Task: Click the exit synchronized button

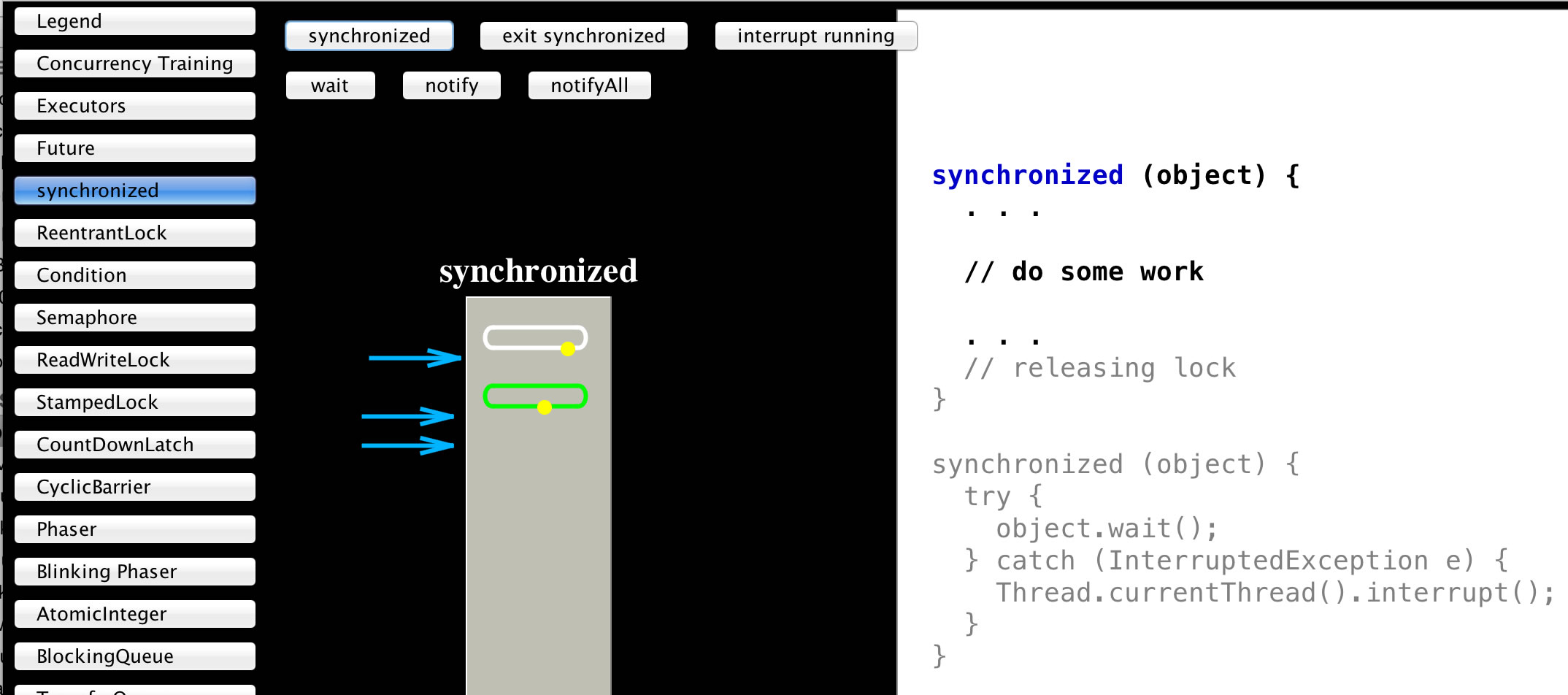Action: pyautogui.click(x=584, y=36)
